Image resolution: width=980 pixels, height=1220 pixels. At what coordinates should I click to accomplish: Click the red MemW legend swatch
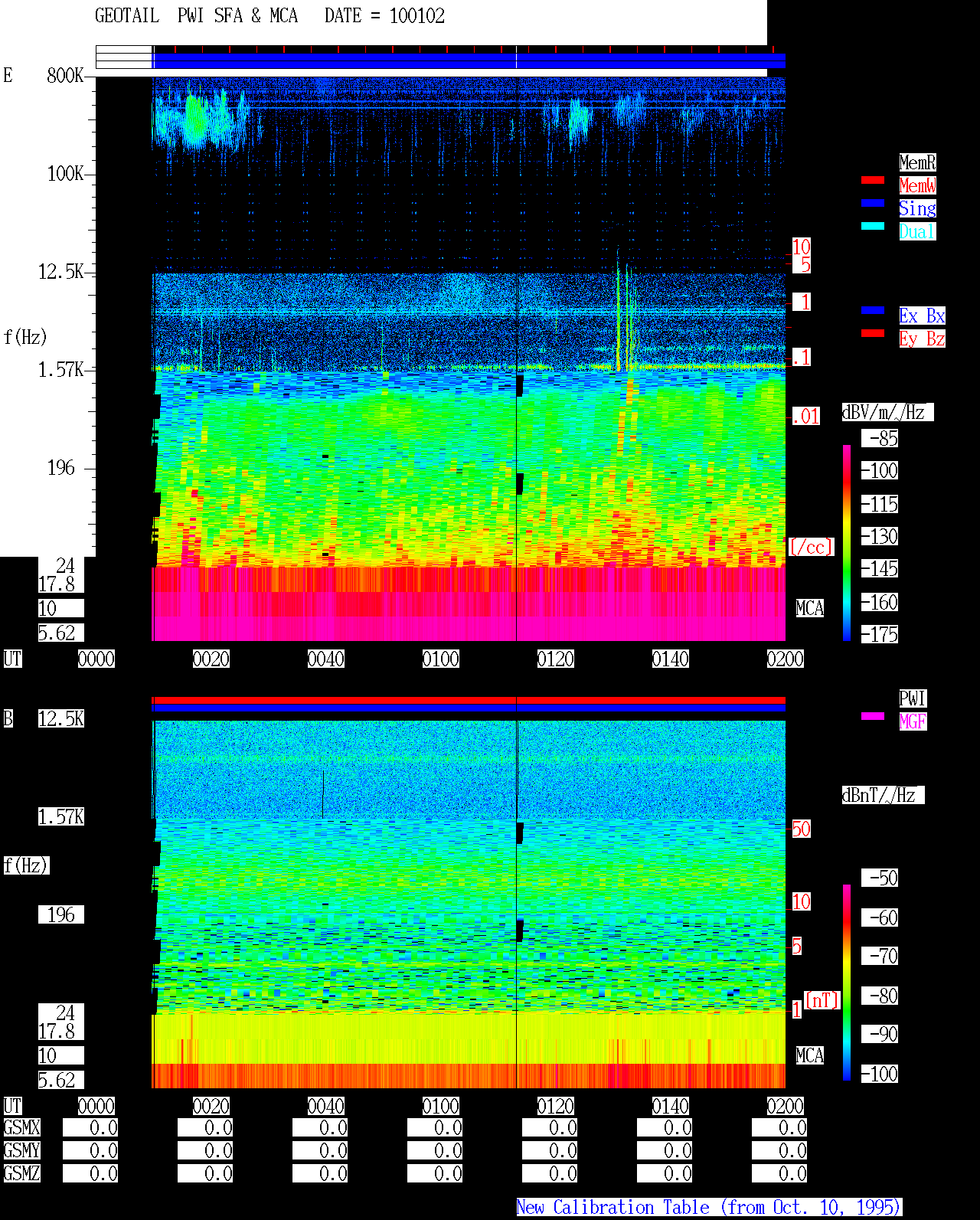[873, 180]
